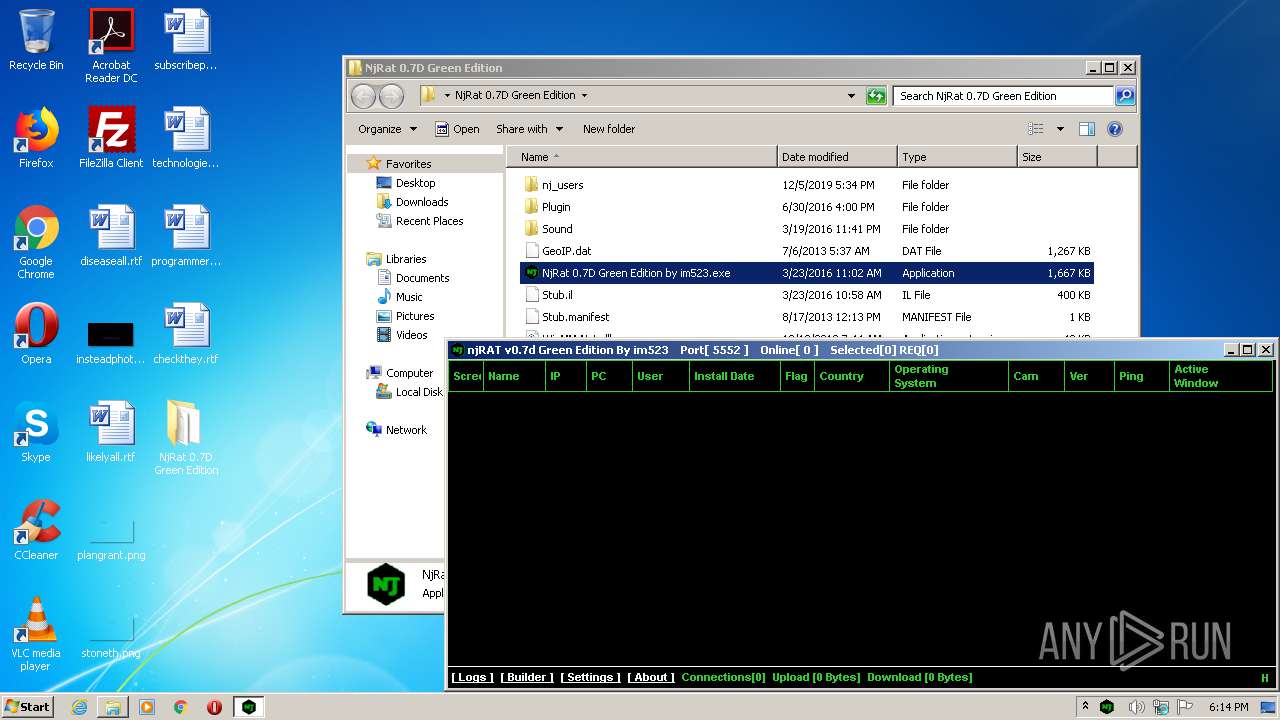The height and width of the screenshot is (720, 1280).
Task: Launch Google Chrome from the desktop
Action: [36, 243]
